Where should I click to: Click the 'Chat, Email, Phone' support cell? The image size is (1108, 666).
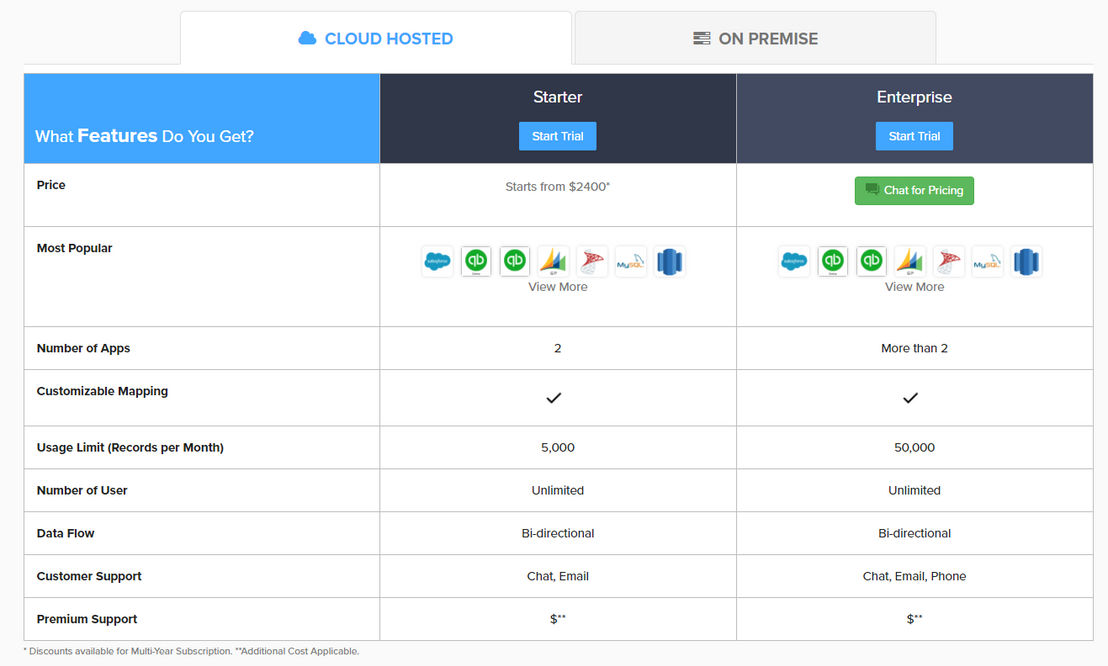point(914,576)
